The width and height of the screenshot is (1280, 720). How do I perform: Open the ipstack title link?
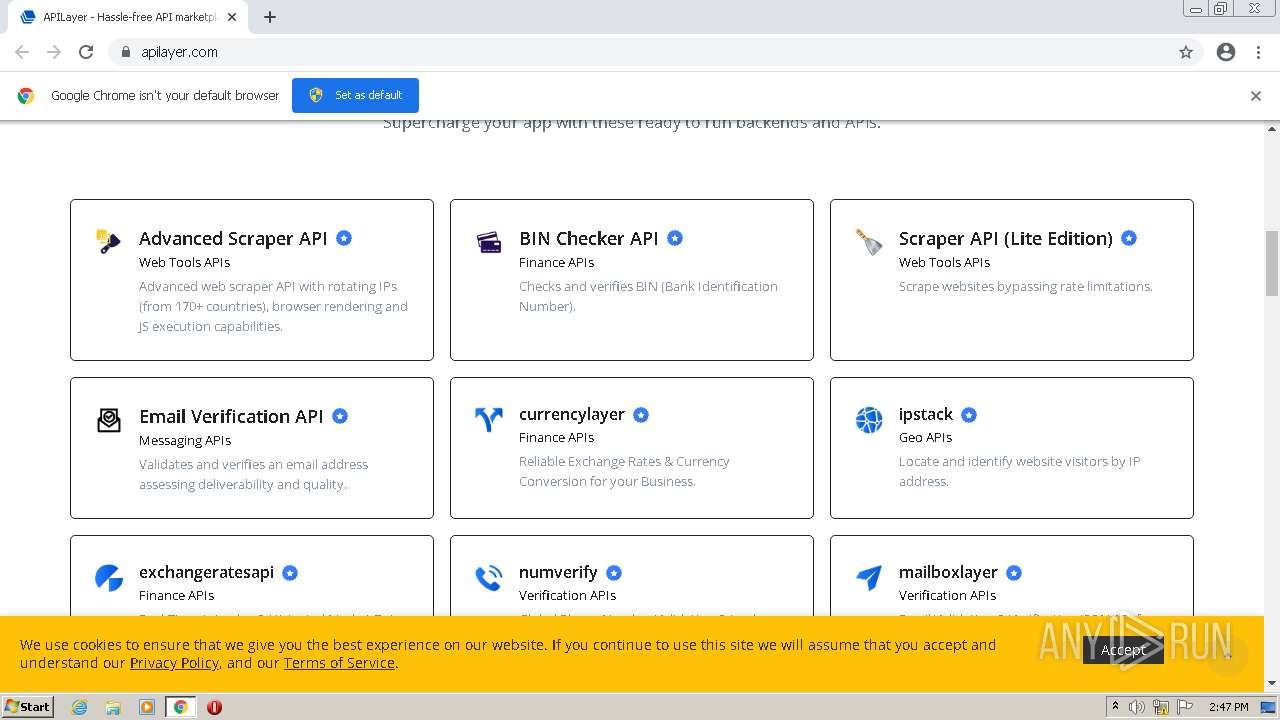[926, 414]
